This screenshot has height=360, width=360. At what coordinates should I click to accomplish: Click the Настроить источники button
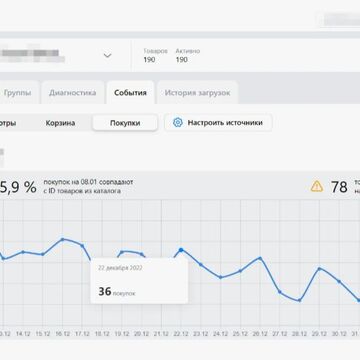pos(218,123)
